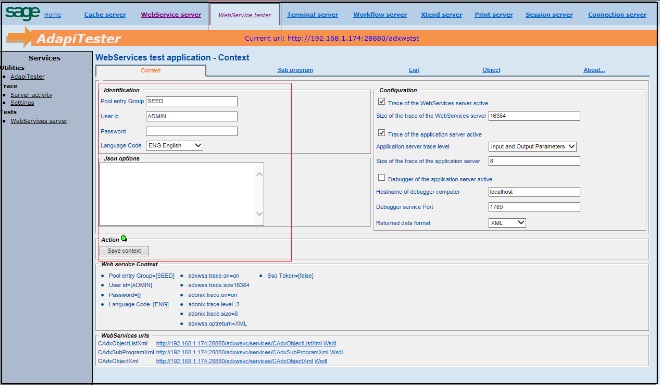Toggle Trace of the WebServices server active
Screen dimensions: 660x385
tap(381, 101)
